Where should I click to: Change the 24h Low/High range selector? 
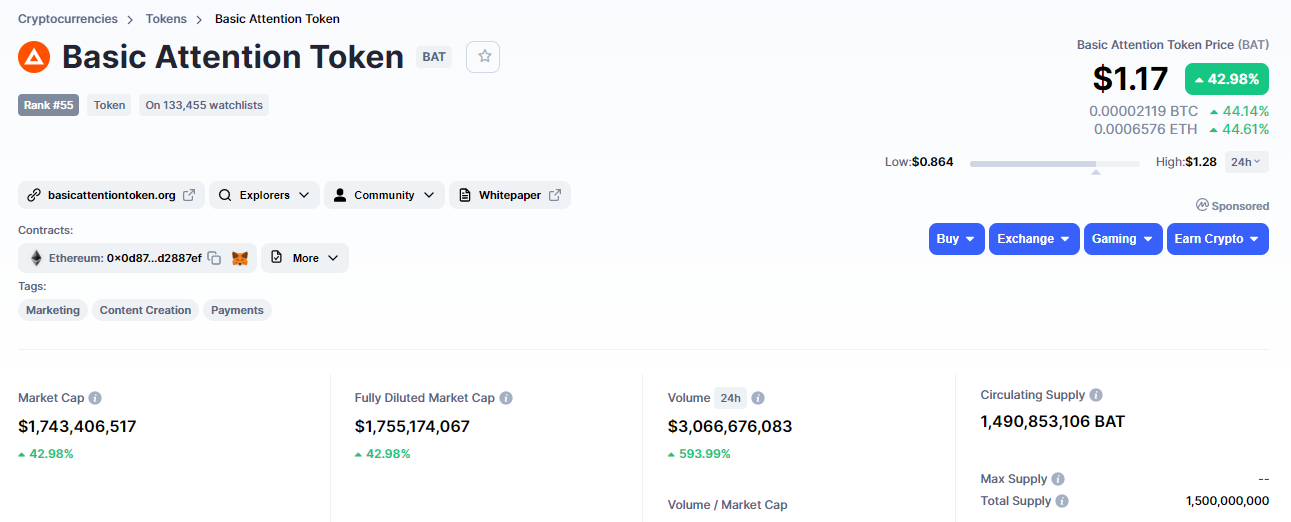pos(1247,162)
